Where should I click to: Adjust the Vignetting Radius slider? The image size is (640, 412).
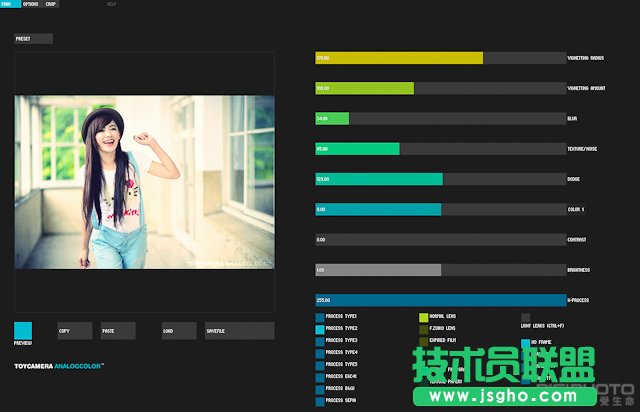click(440, 59)
